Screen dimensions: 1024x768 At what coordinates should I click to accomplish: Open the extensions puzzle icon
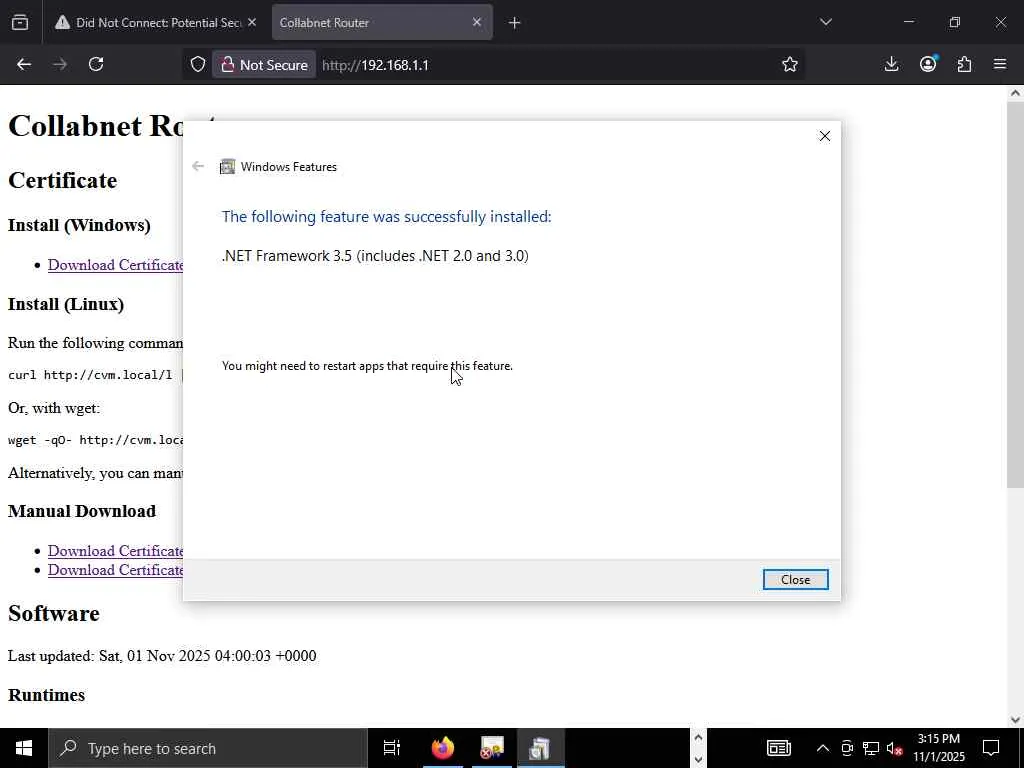[x=964, y=64]
